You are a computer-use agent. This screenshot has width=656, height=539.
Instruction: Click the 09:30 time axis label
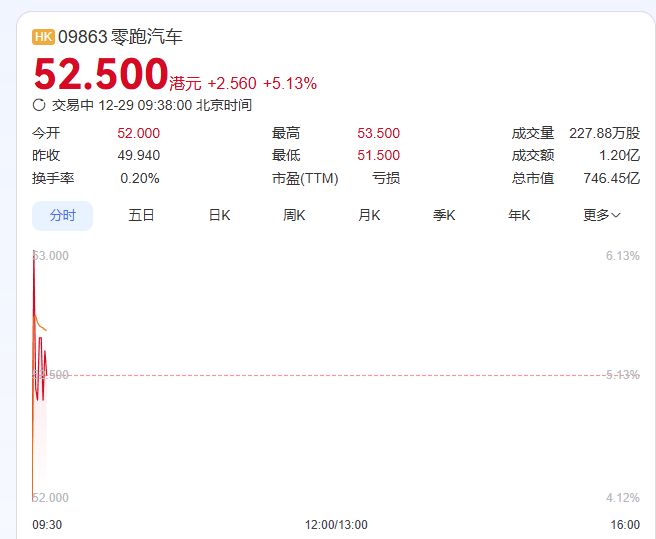click(47, 524)
